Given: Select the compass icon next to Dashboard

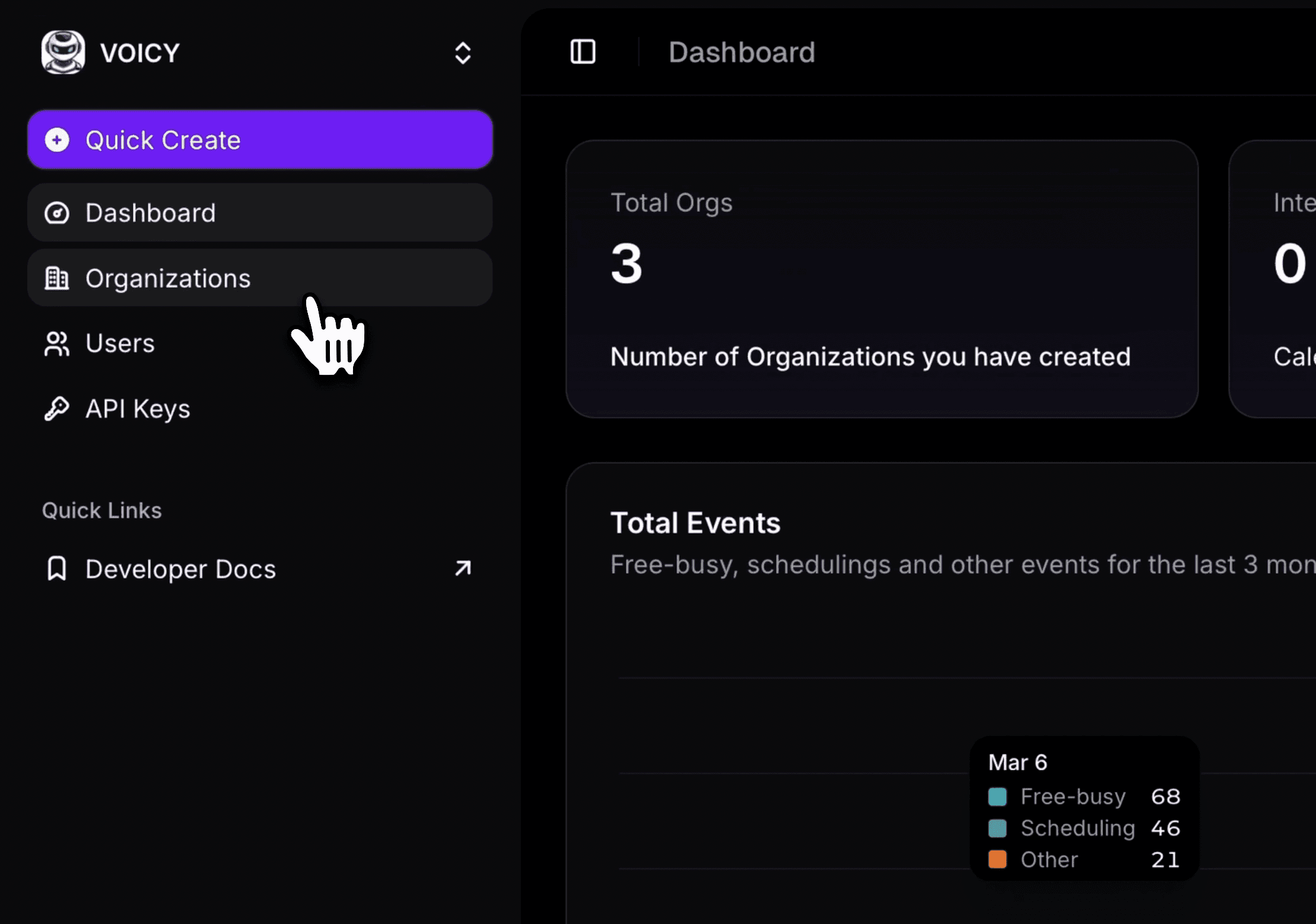Looking at the screenshot, I should pos(56,212).
